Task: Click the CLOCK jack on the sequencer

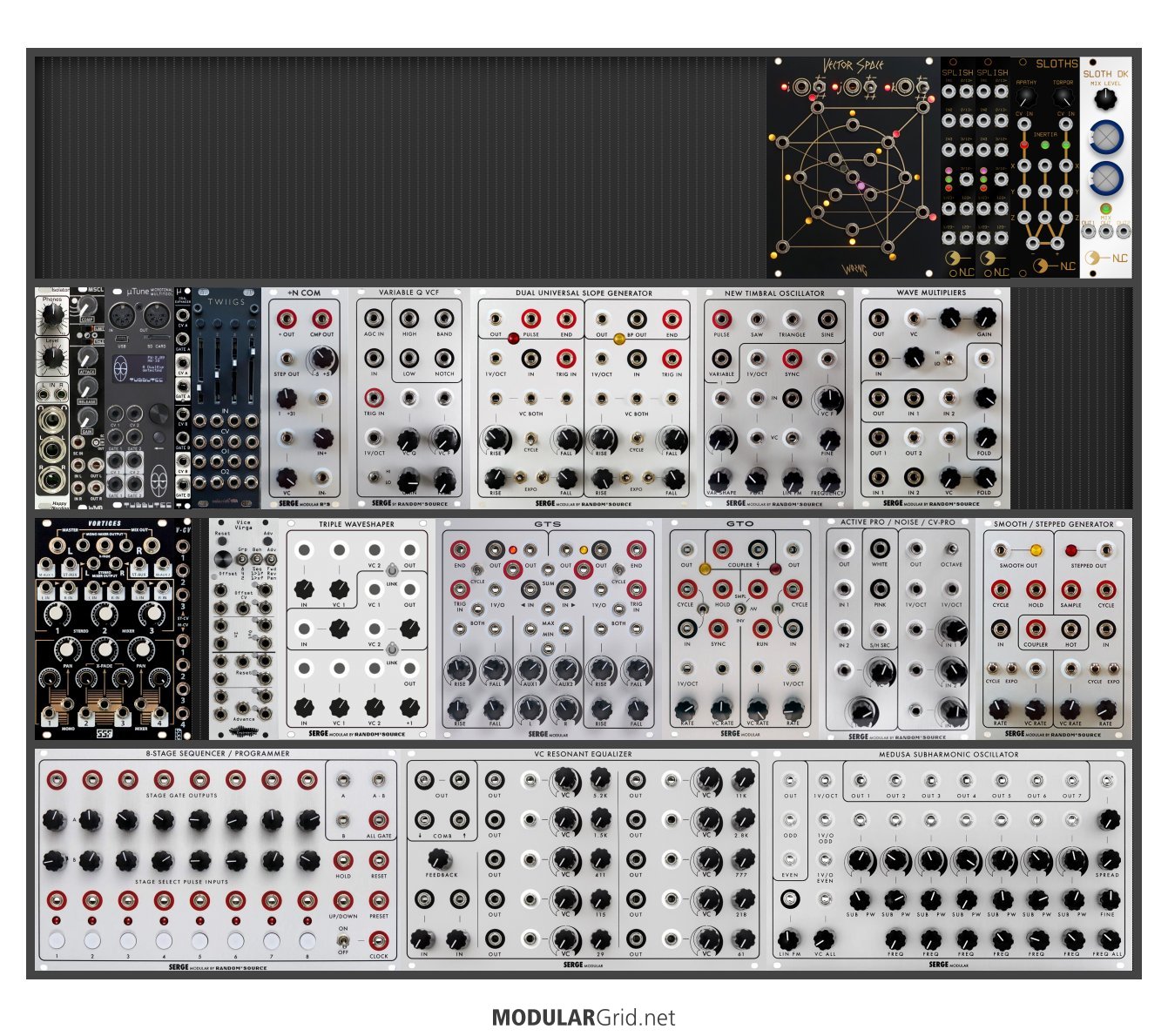Action: click(x=379, y=939)
